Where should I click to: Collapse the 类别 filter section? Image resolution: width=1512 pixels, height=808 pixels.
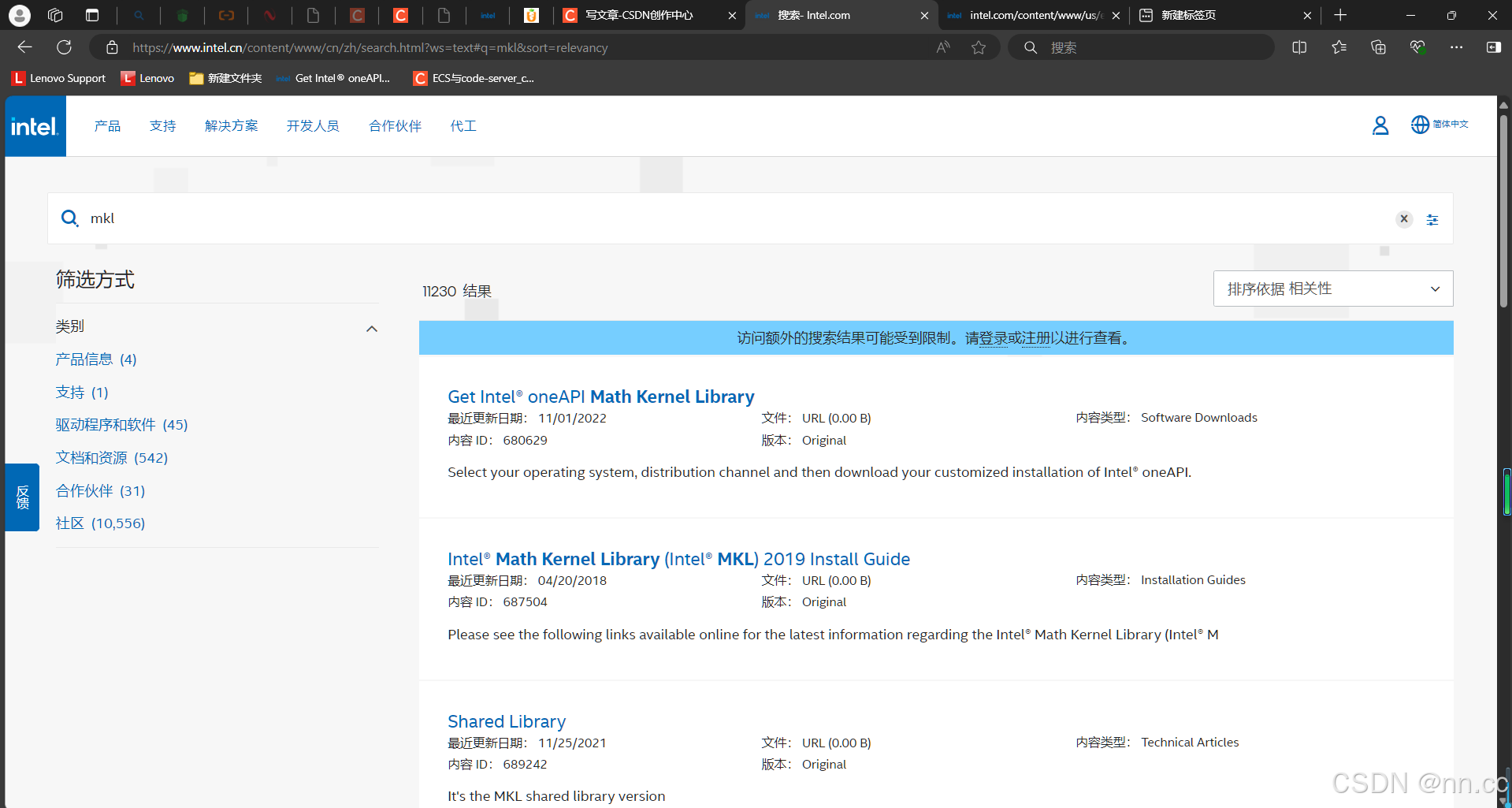372,329
